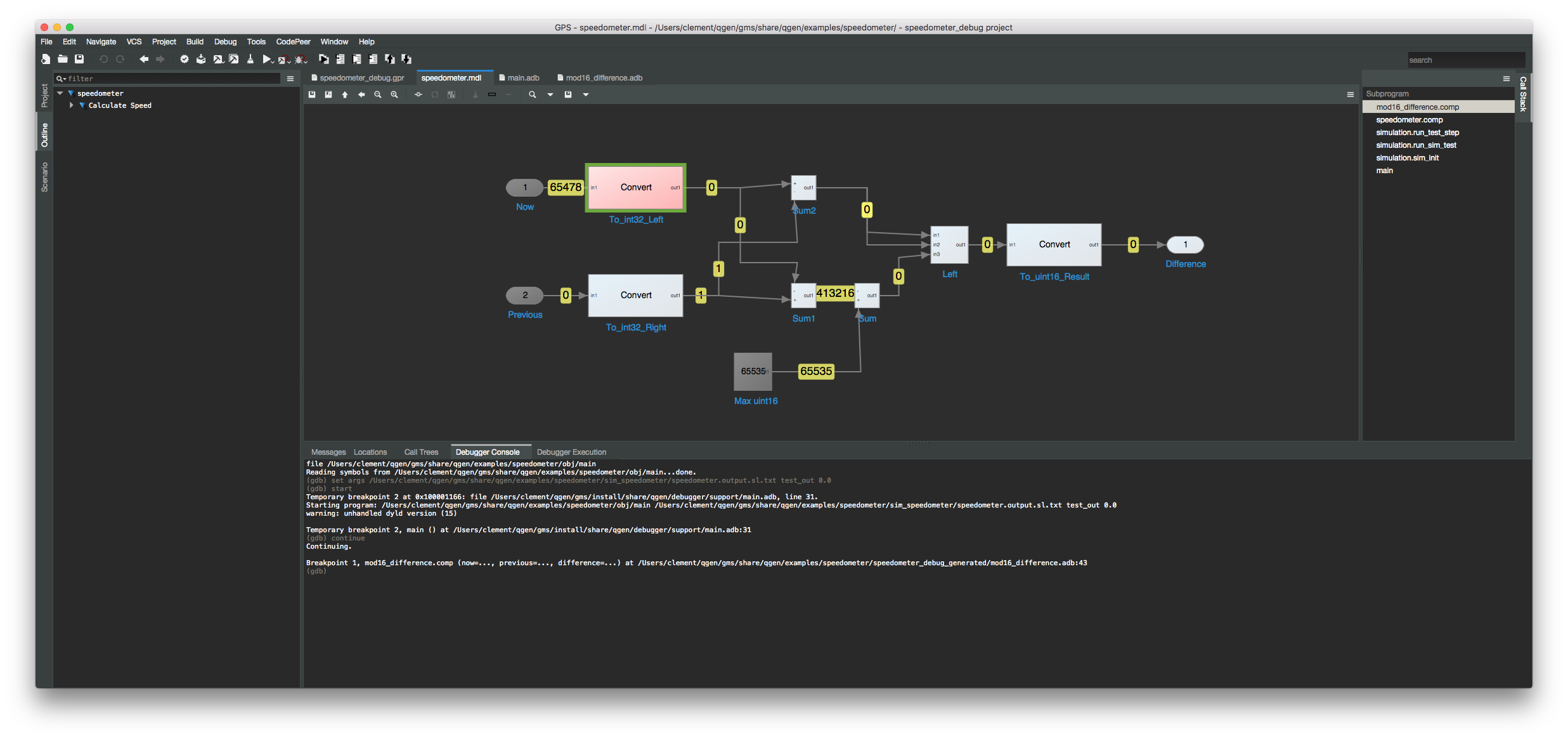
Task: Open the Call Trees tab
Action: (421, 452)
